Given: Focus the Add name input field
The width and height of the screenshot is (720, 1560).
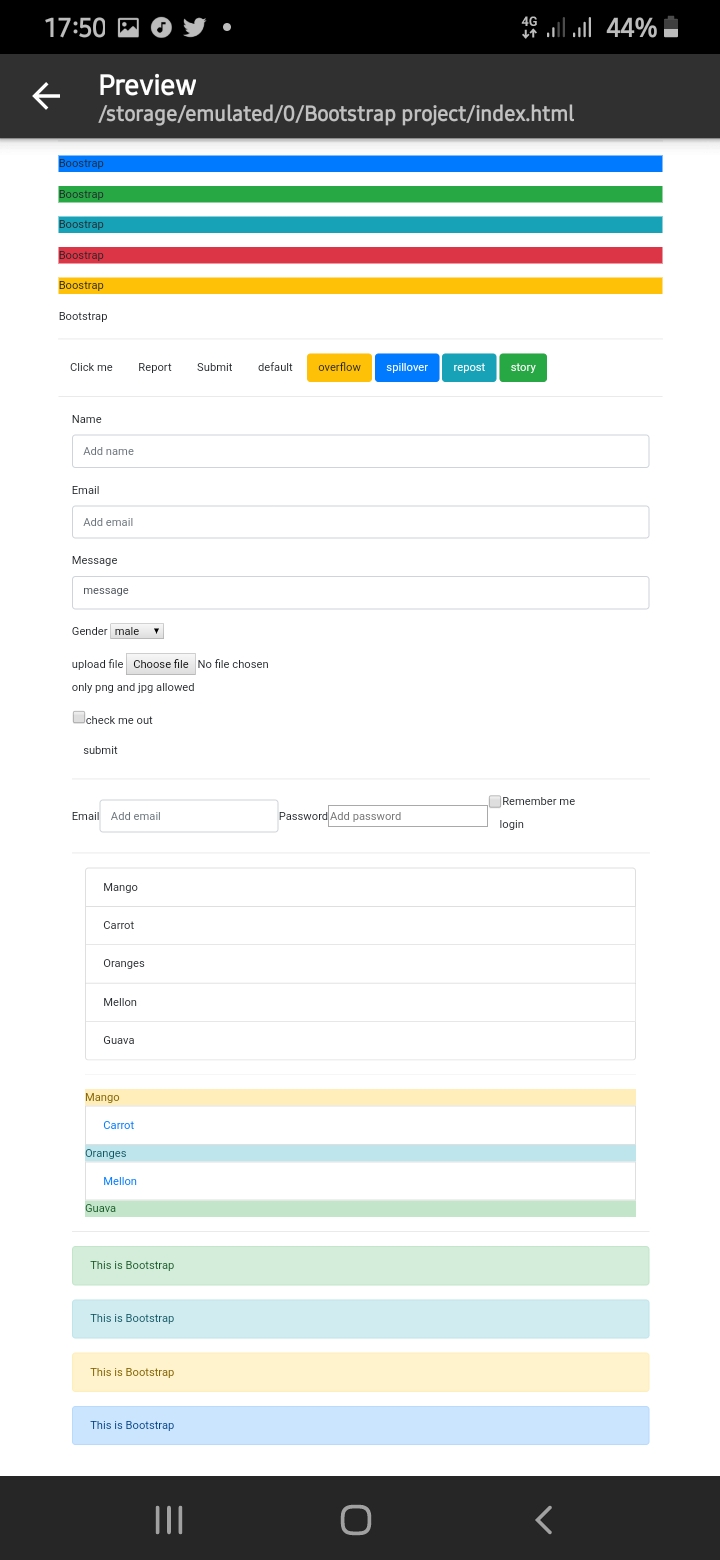Looking at the screenshot, I should (360, 451).
